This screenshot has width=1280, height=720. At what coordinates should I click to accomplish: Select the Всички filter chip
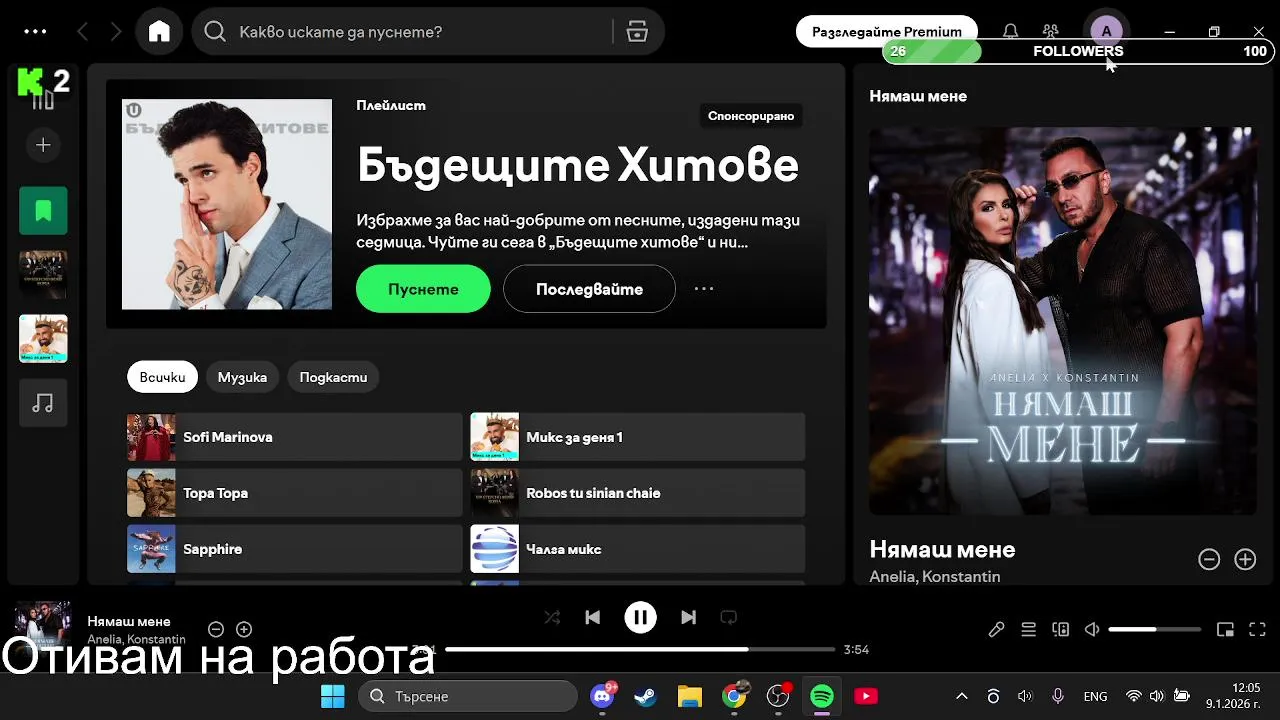pyautogui.click(x=162, y=377)
